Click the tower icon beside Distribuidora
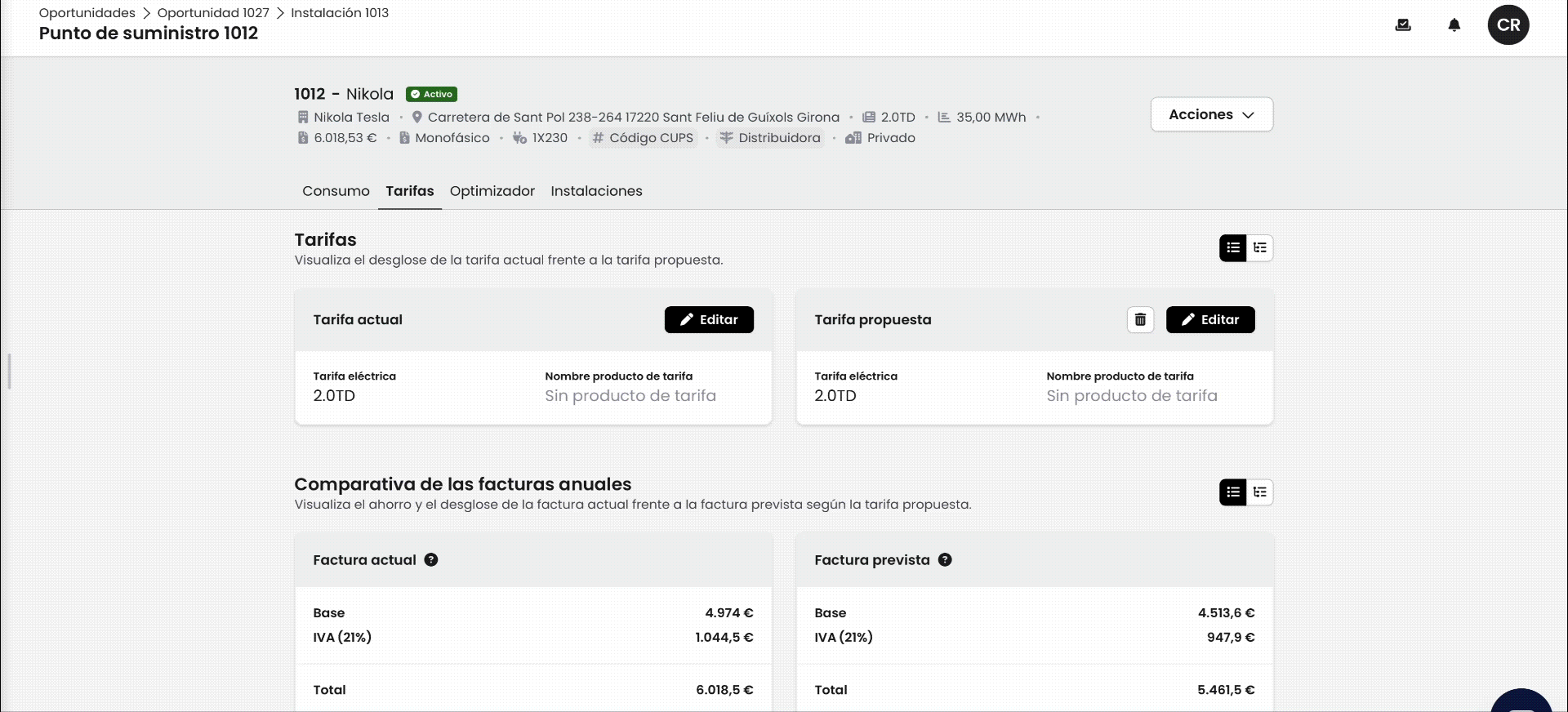Screen dimensions: 1568x712 pyautogui.click(x=726, y=138)
